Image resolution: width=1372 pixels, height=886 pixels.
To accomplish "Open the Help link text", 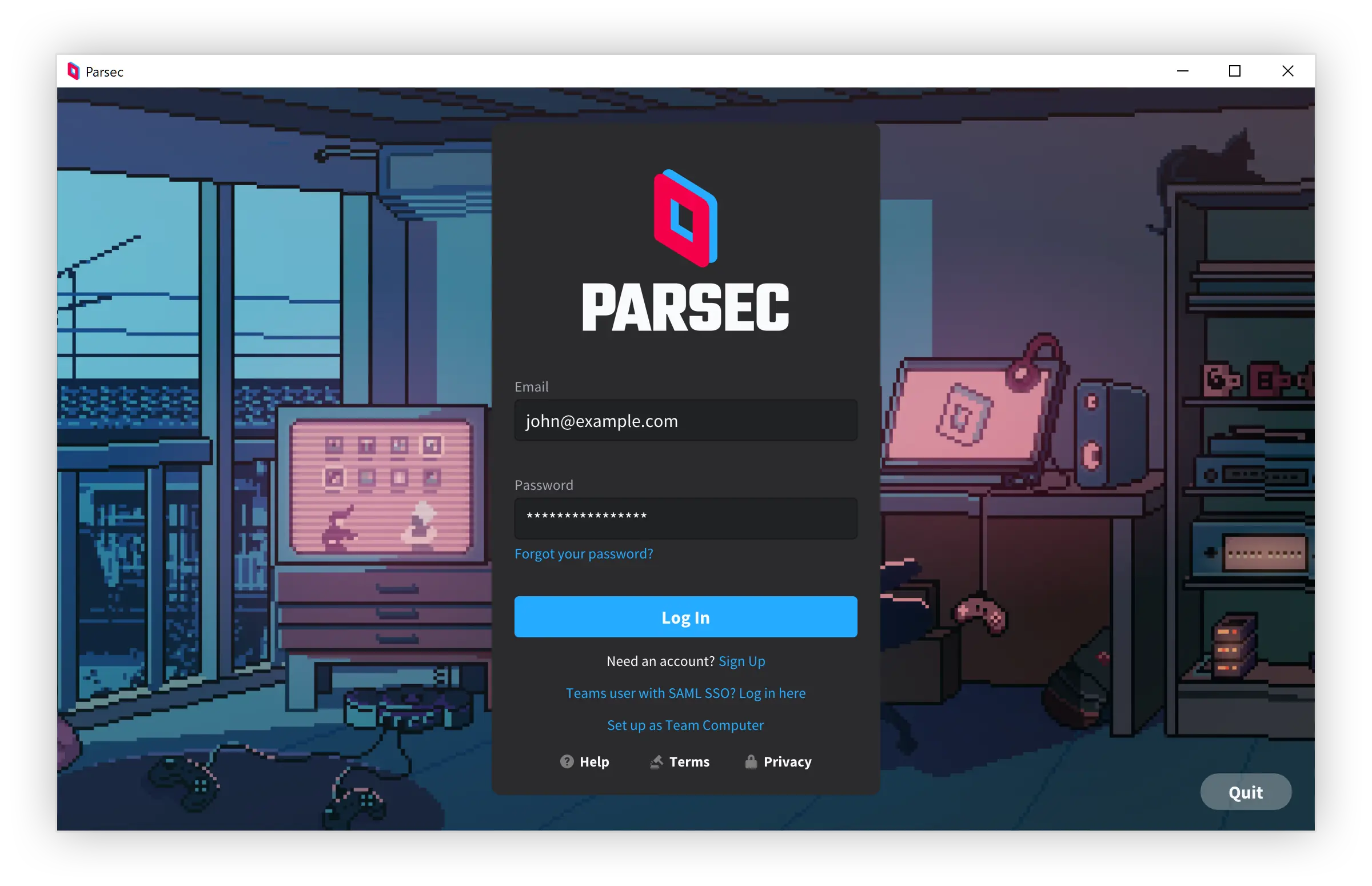I will click(593, 761).
